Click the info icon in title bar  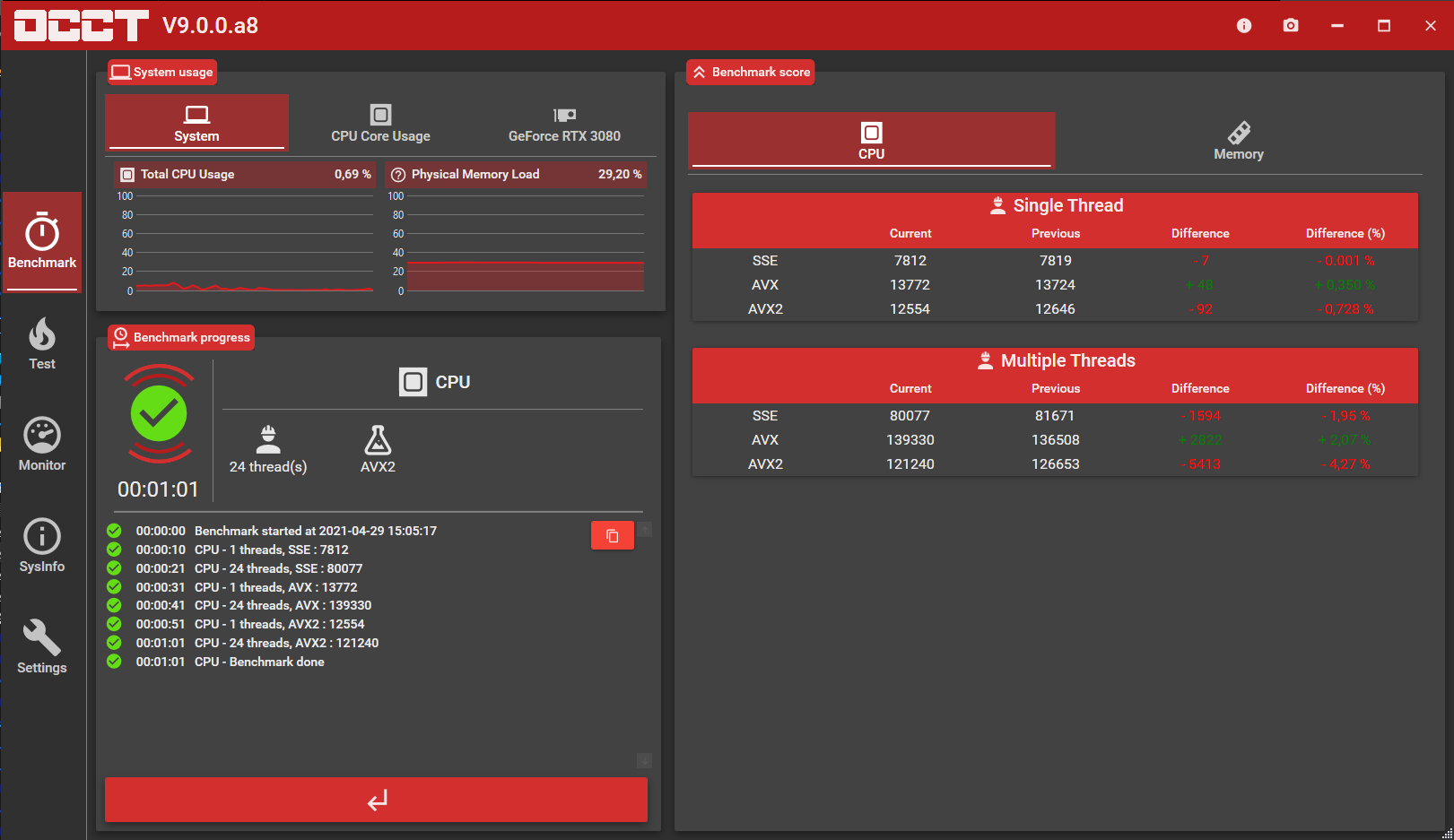(1243, 26)
